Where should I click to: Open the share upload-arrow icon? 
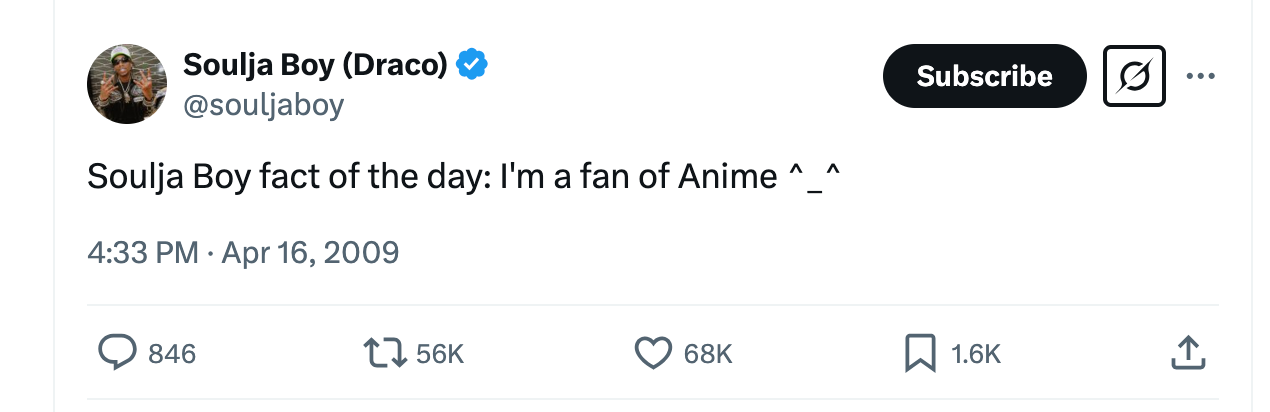point(1187,352)
